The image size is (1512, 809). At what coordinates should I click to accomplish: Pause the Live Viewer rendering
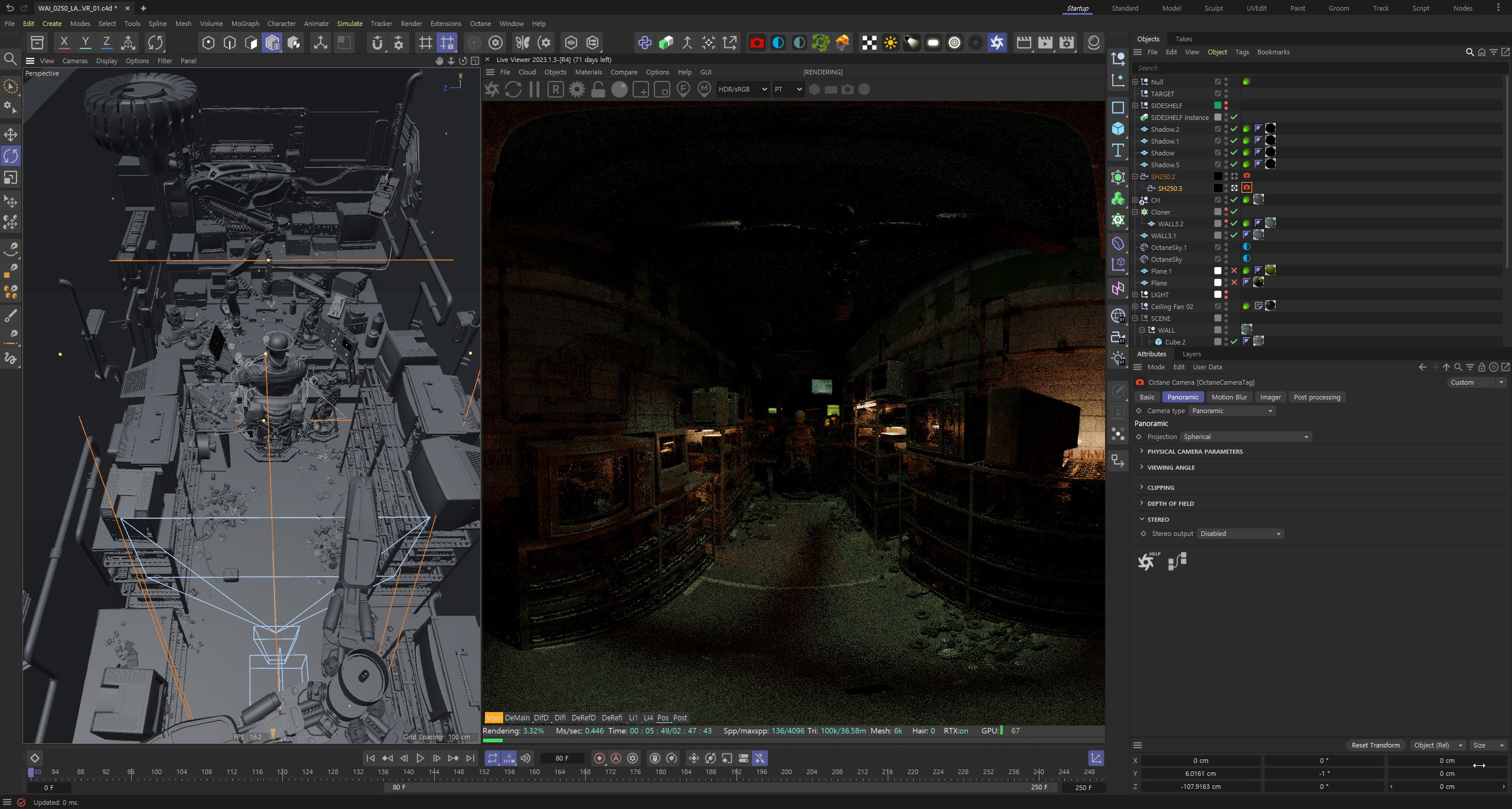click(534, 89)
